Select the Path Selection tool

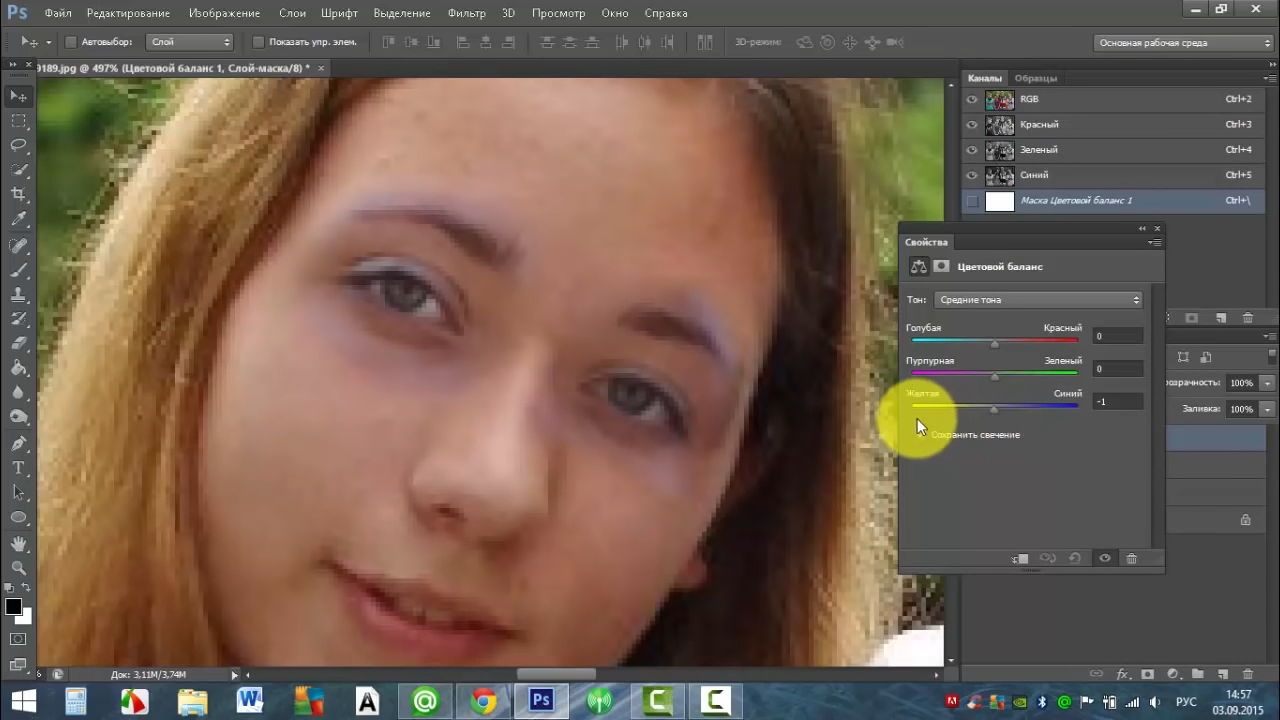(19, 492)
